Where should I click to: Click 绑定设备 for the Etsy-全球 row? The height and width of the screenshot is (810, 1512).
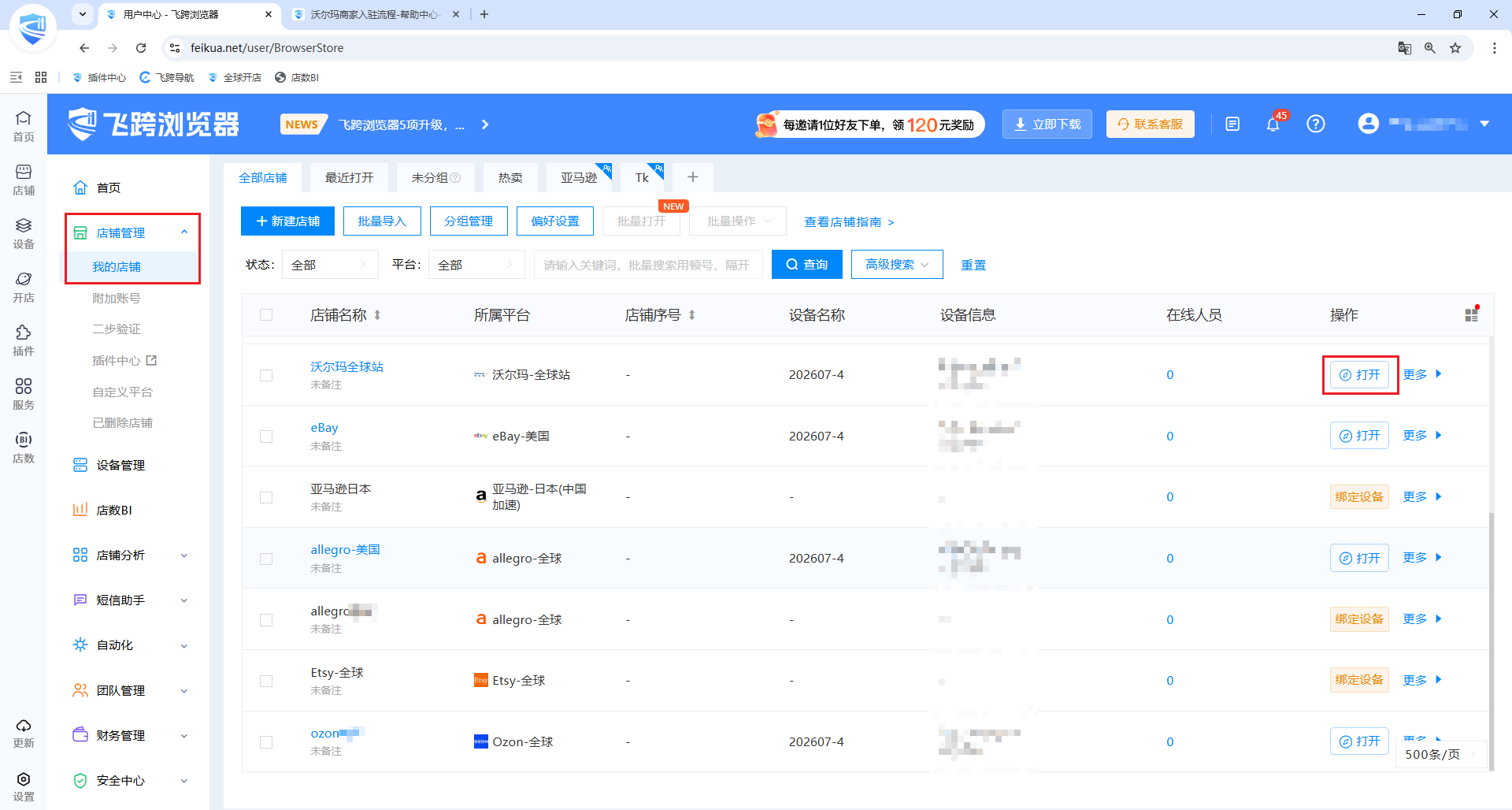pos(1359,680)
